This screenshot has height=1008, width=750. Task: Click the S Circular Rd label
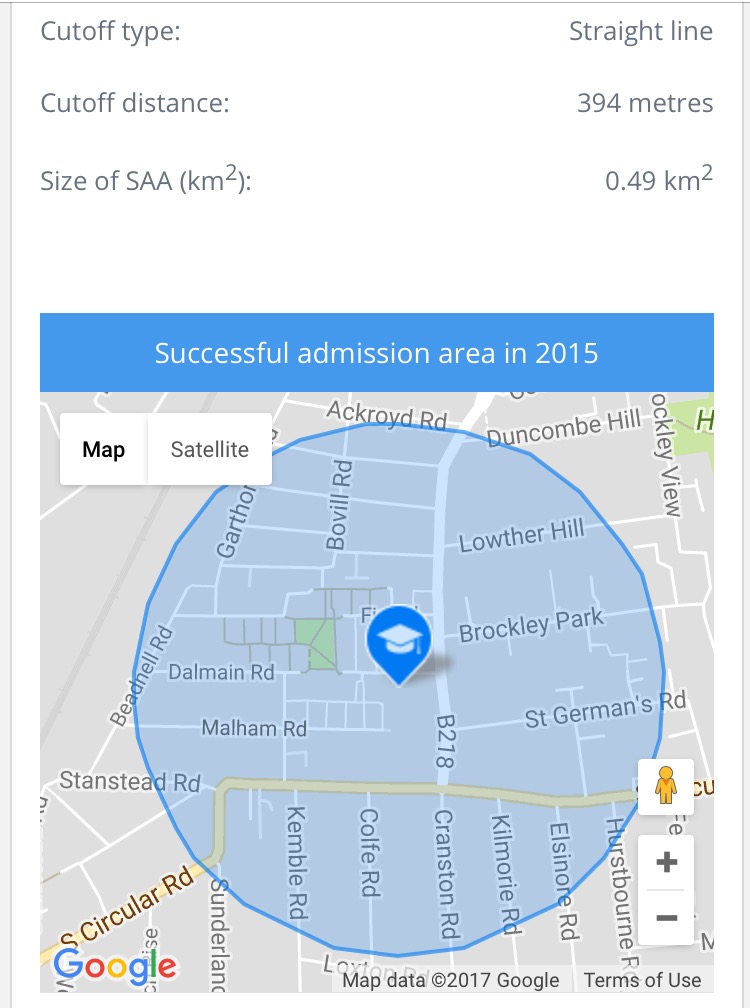[x=126, y=911]
